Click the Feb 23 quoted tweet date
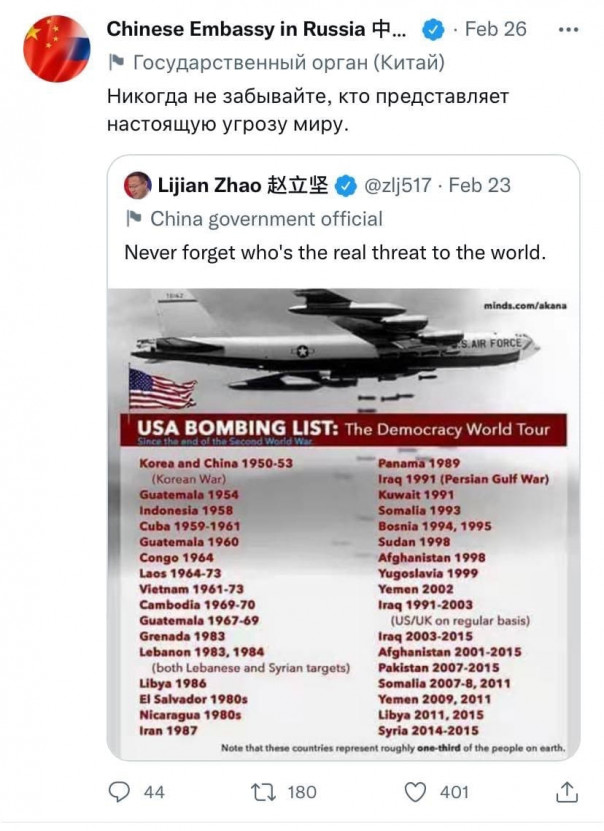The image size is (604, 831). pyautogui.click(x=480, y=186)
